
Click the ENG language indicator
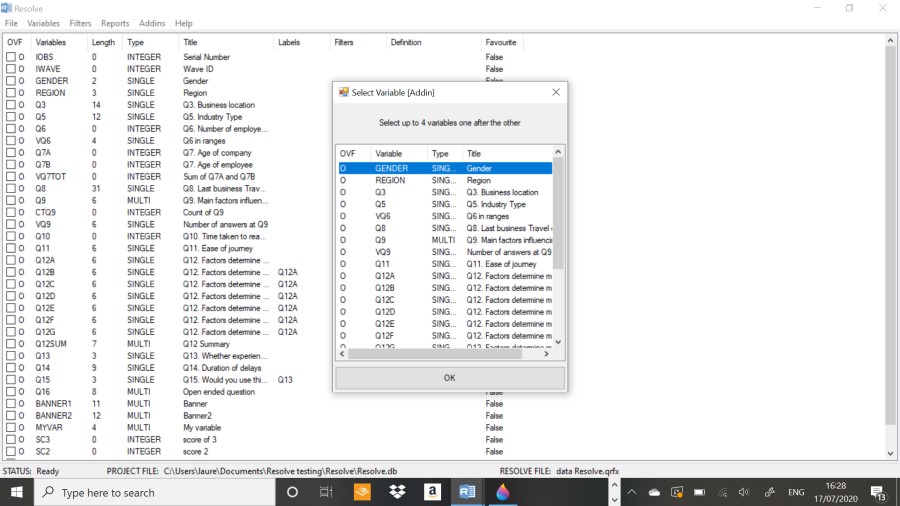[x=796, y=492]
